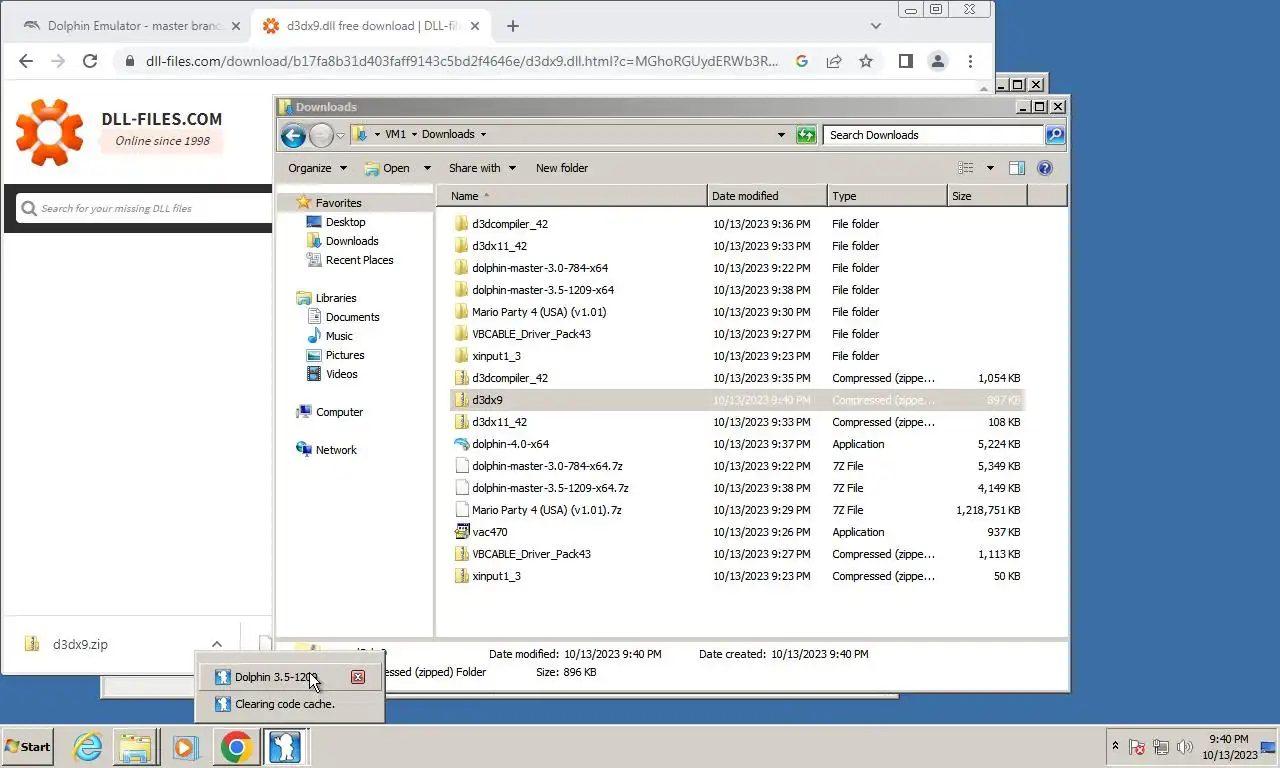Click the clock showing 9:40 PM
Screen dimensions: 1280x768
pos(1229,740)
